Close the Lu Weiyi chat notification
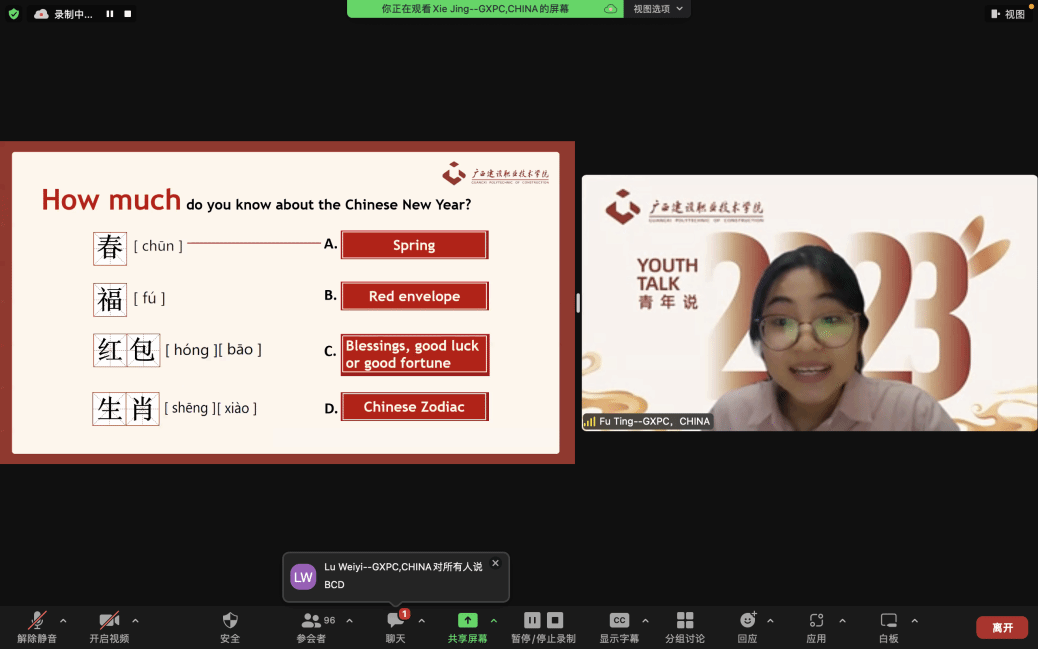1038x649 pixels. 495,564
